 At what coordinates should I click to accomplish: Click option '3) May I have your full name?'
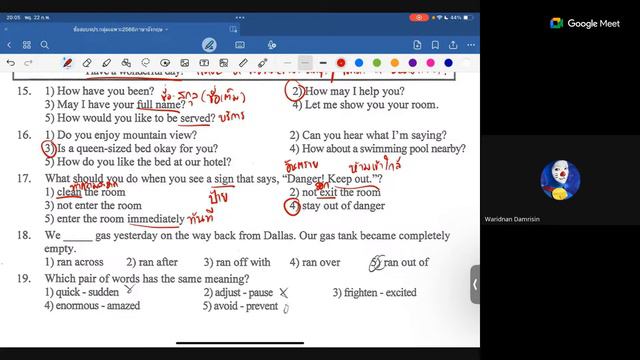point(115,104)
